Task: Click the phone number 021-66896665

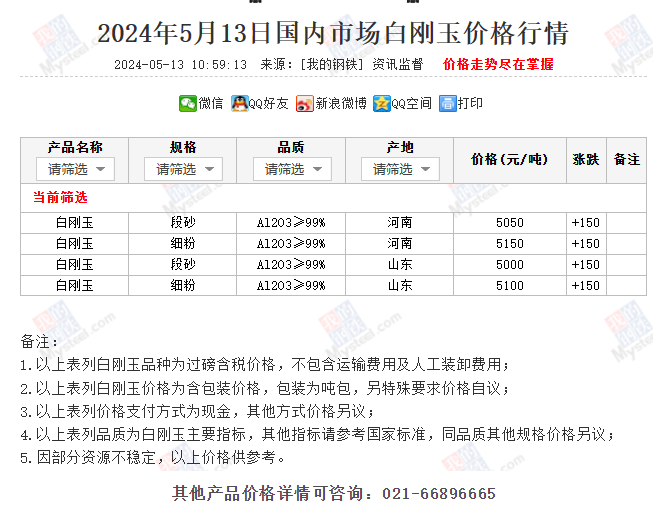Action: (440, 494)
